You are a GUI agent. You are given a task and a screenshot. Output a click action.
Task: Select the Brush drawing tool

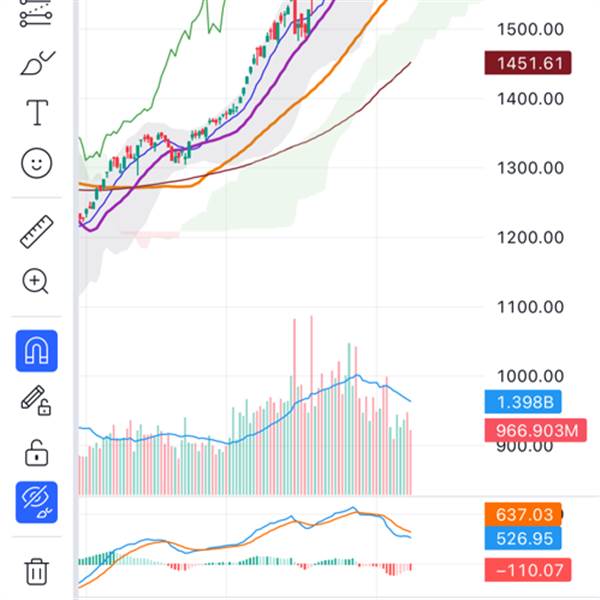pyautogui.click(x=37, y=62)
